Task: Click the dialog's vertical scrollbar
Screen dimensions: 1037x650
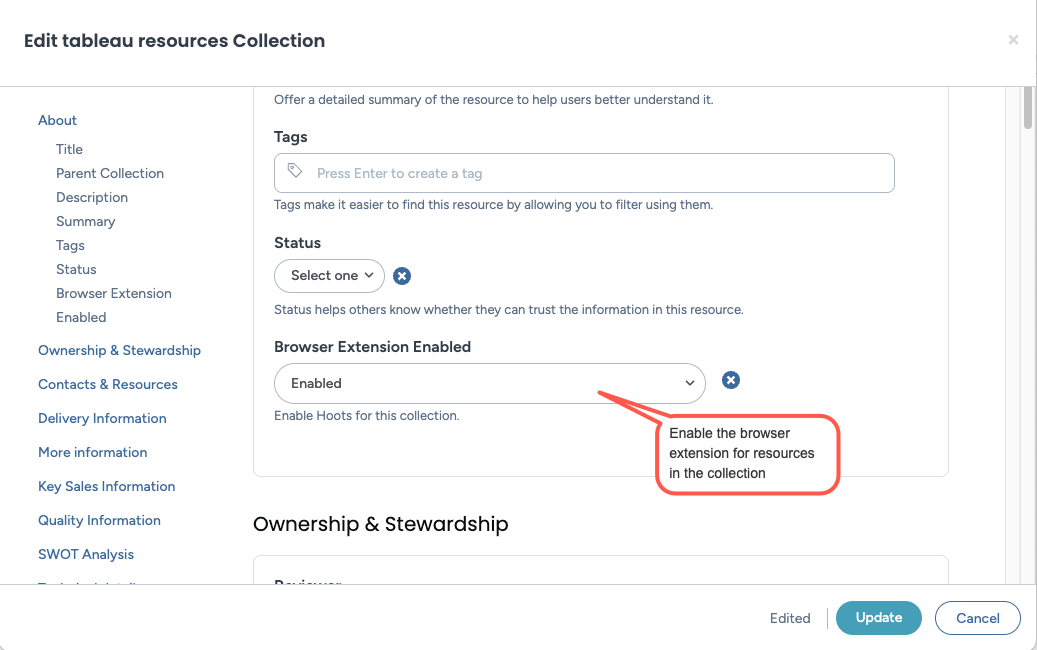Action: pyautogui.click(x=1027, y=108)
